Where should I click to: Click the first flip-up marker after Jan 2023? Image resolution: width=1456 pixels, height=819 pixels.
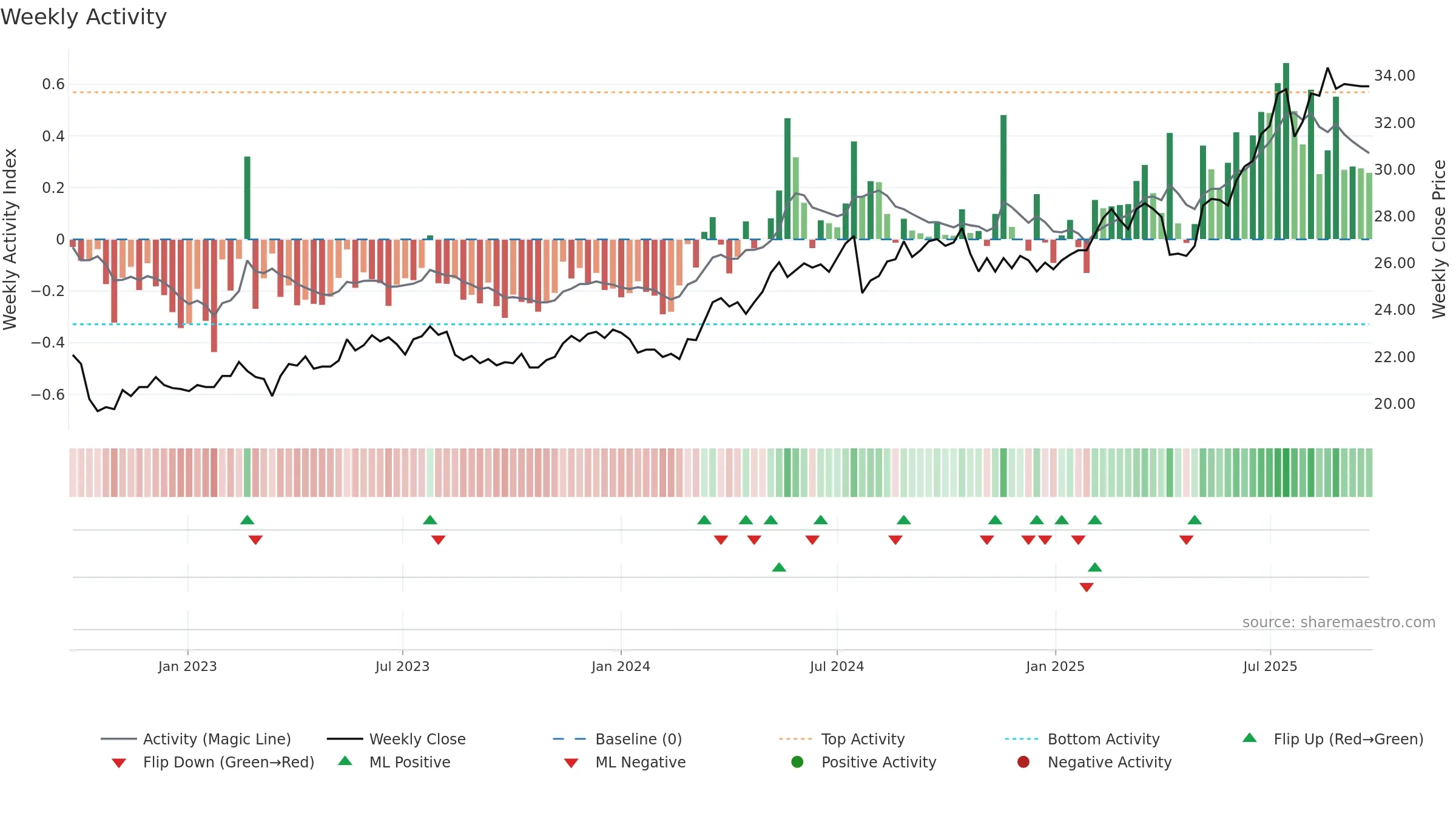247,520
